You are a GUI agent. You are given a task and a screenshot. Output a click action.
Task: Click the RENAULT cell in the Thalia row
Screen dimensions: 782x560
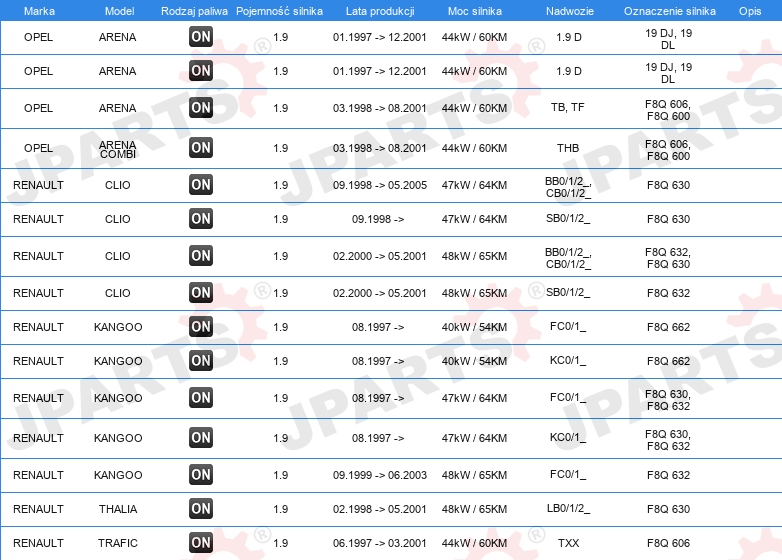click(x=38, y=509)
